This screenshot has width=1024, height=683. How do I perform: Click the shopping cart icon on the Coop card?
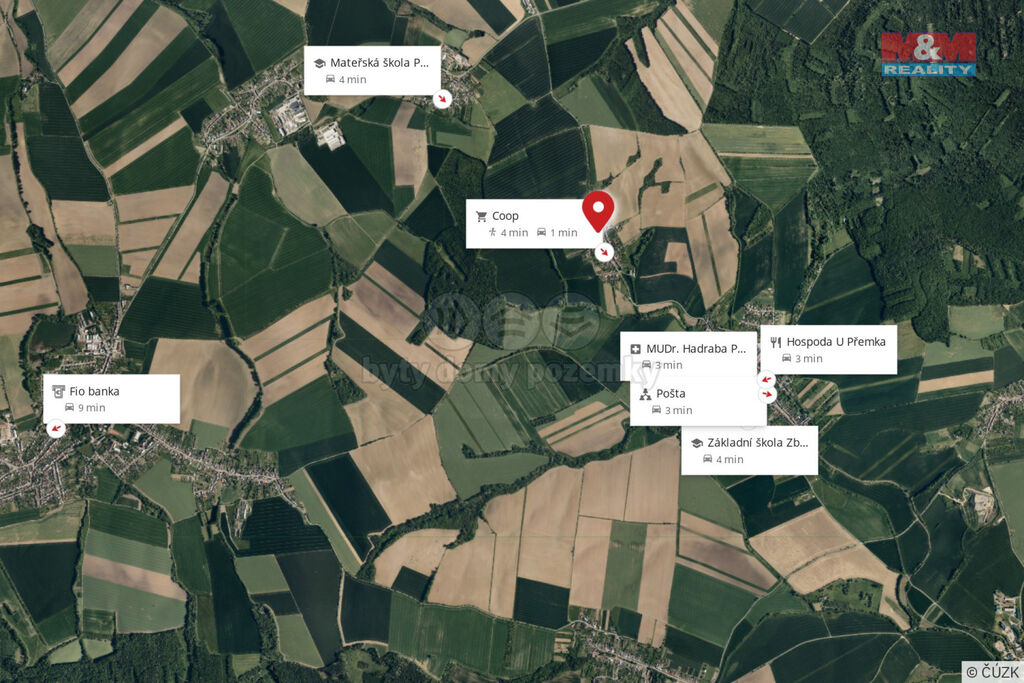tap(482, 216)
